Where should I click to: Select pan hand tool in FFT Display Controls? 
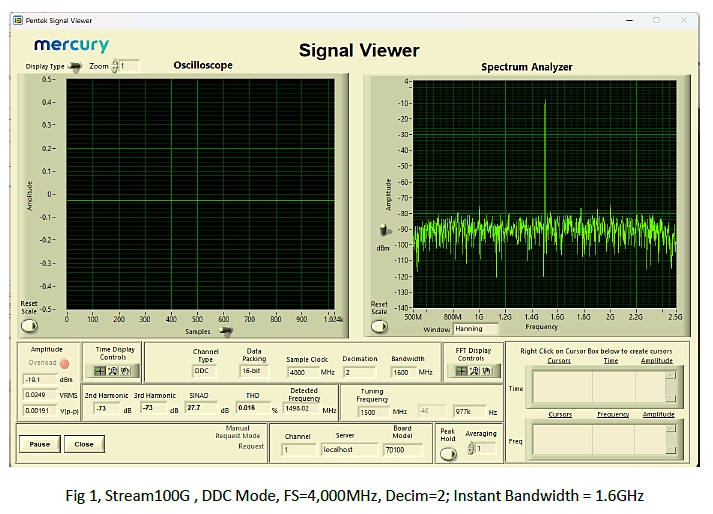point(487,371)
